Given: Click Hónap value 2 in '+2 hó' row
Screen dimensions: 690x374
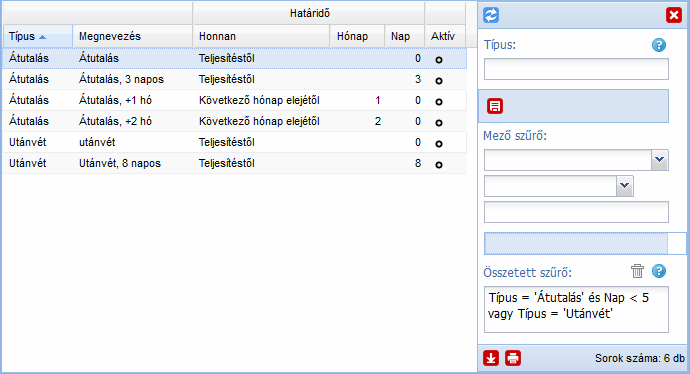Looking at the screenshot, I should [x=378, y=121].
